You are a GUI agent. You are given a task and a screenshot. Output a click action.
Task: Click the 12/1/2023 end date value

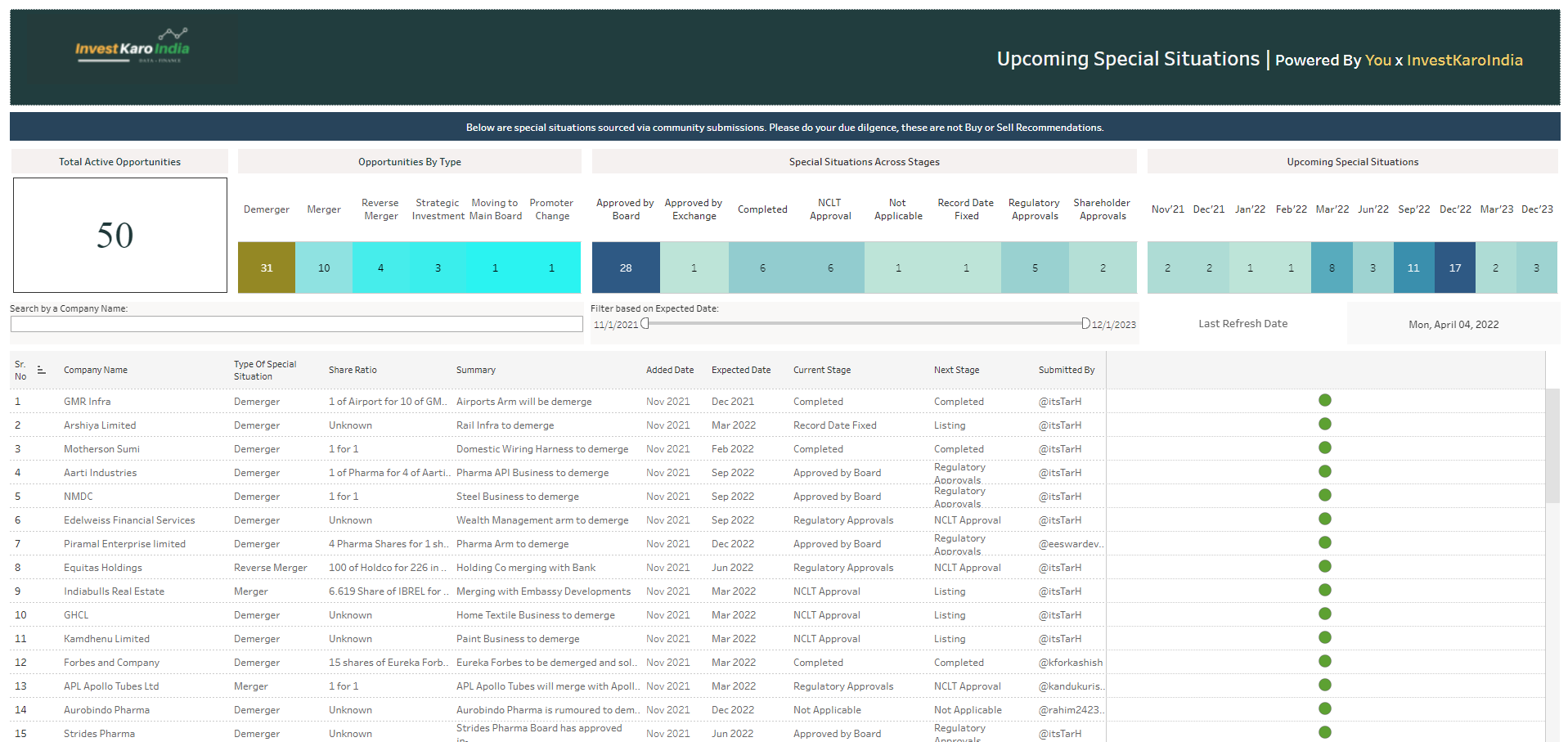(x=1114, y=325)
